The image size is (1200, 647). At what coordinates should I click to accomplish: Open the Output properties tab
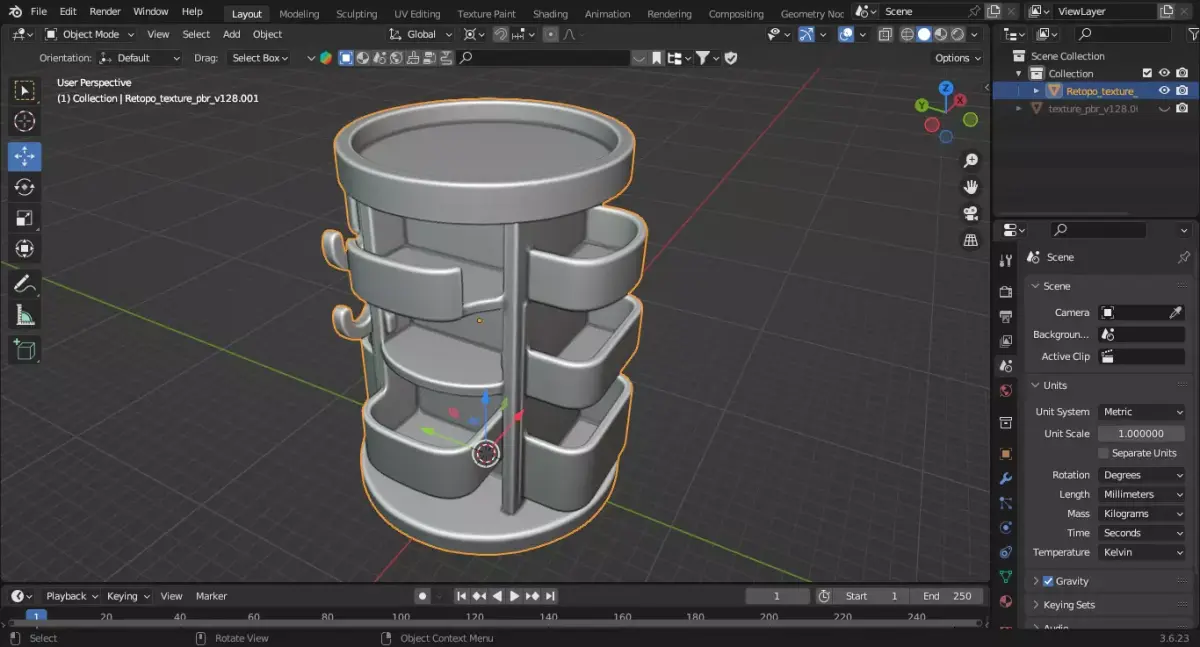click(1006, 317)
